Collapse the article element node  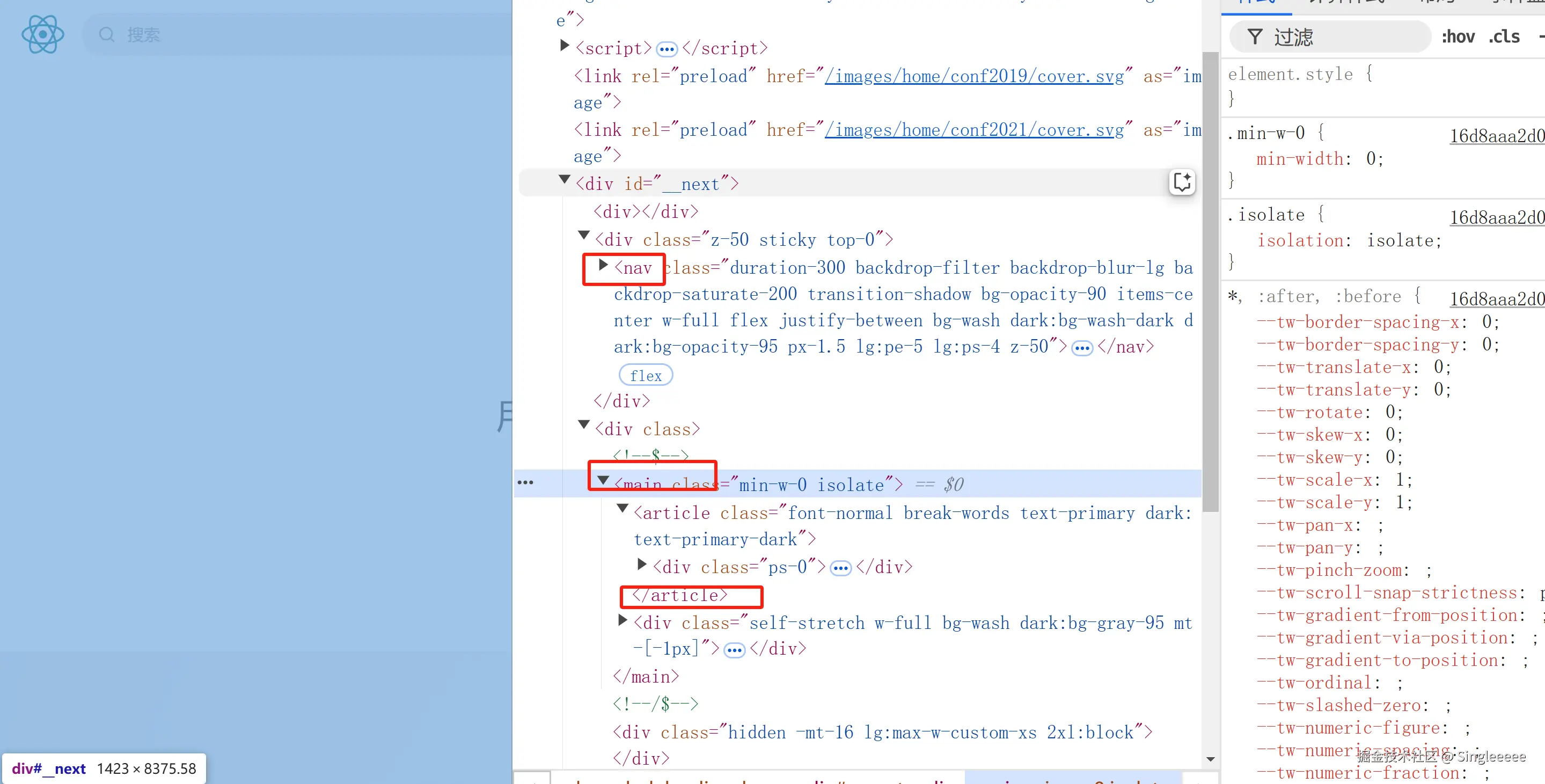(623, 509)
